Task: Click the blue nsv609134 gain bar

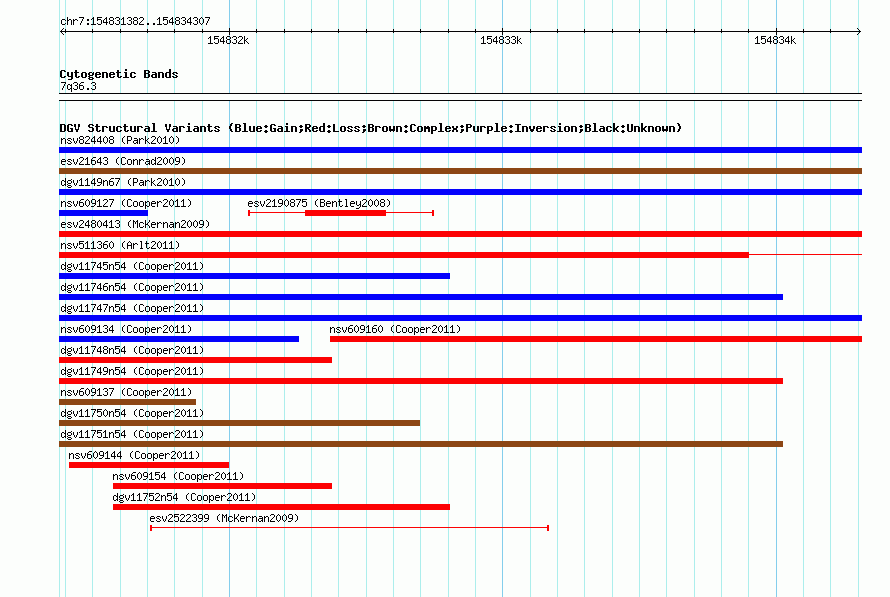Action: [x=179, y=339]
